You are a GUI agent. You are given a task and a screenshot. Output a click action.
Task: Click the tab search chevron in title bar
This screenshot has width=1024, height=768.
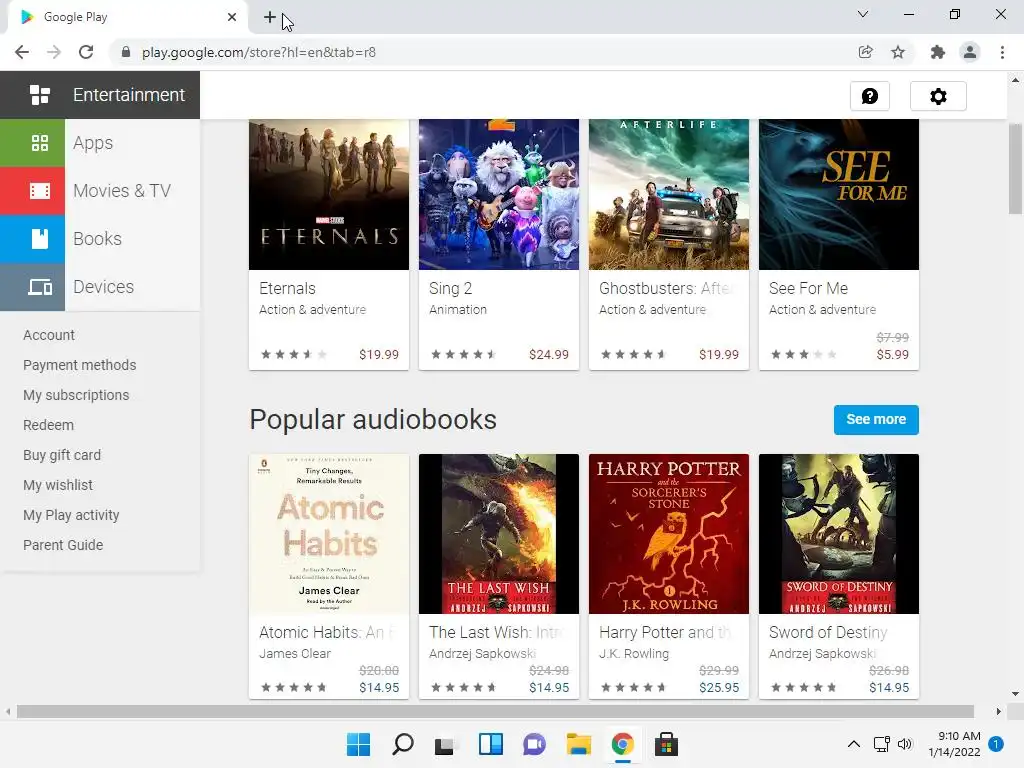click(863, 14)
